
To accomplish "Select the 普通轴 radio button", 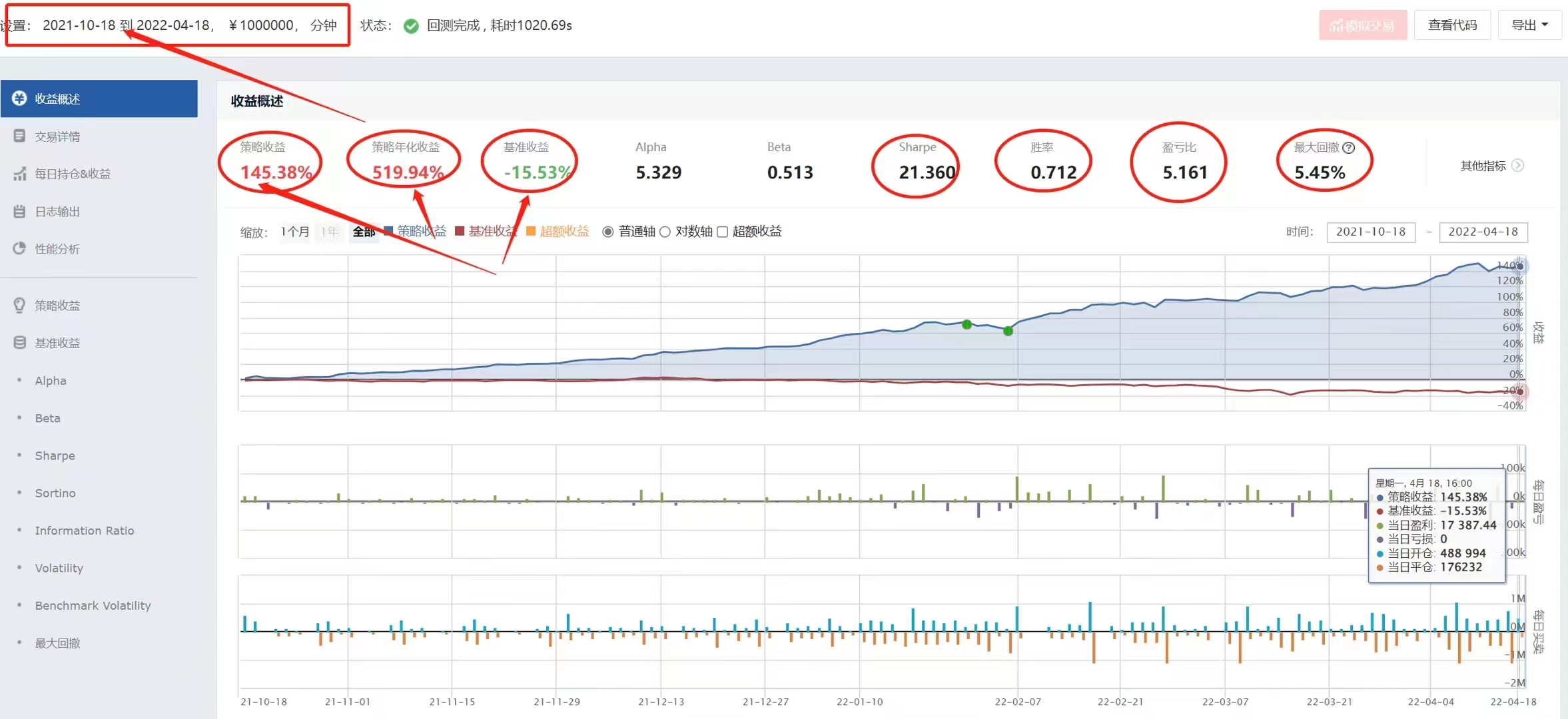I will coord(607,232).
